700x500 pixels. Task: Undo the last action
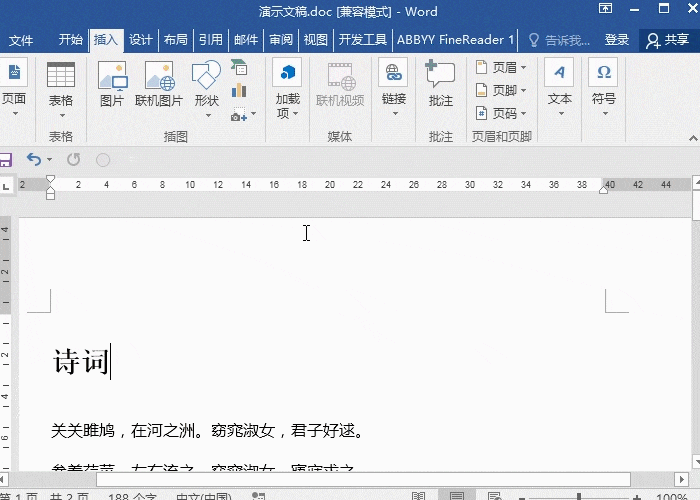[34, 159]
